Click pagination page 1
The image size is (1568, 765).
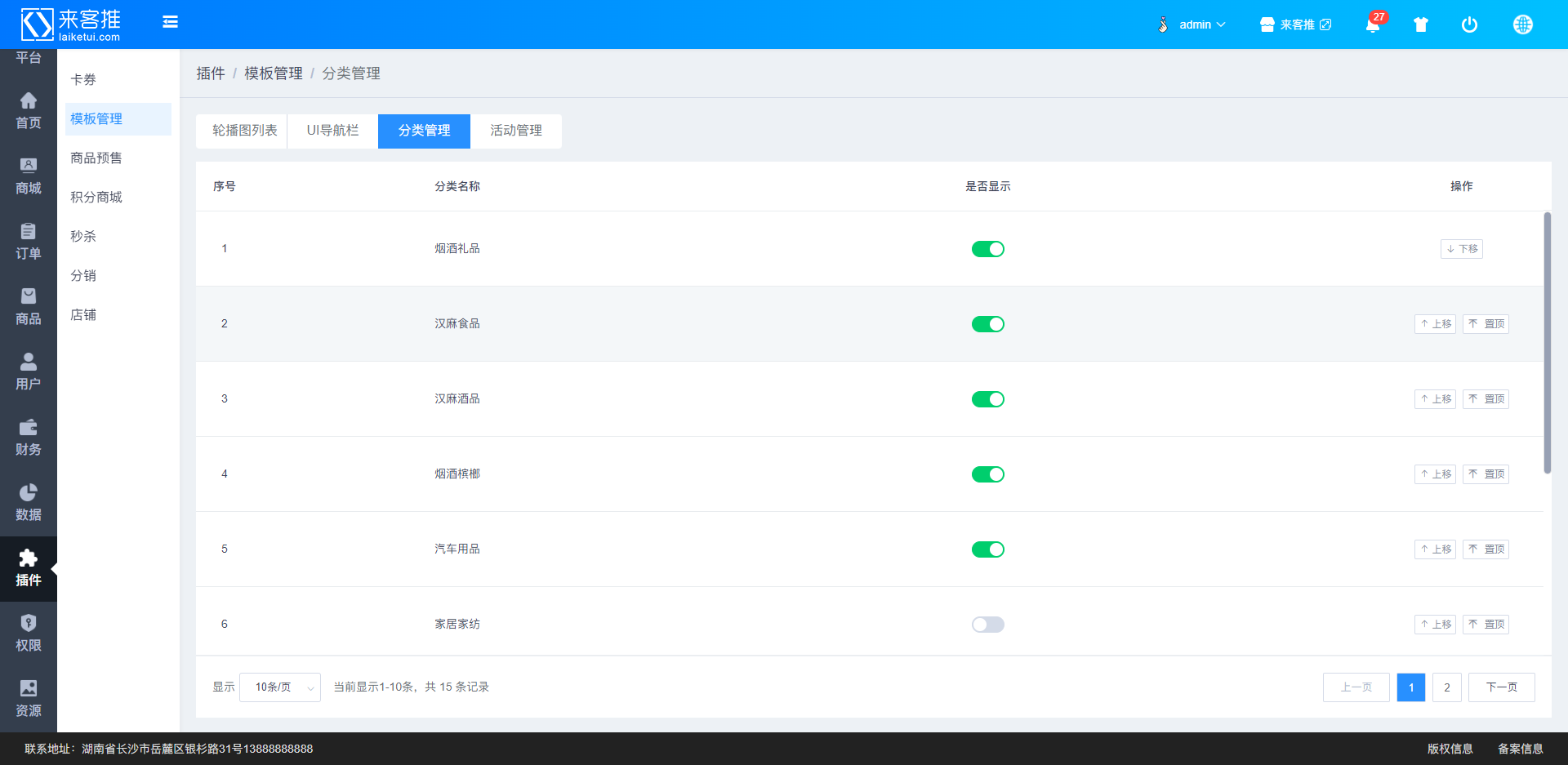tap(1410, 687)
